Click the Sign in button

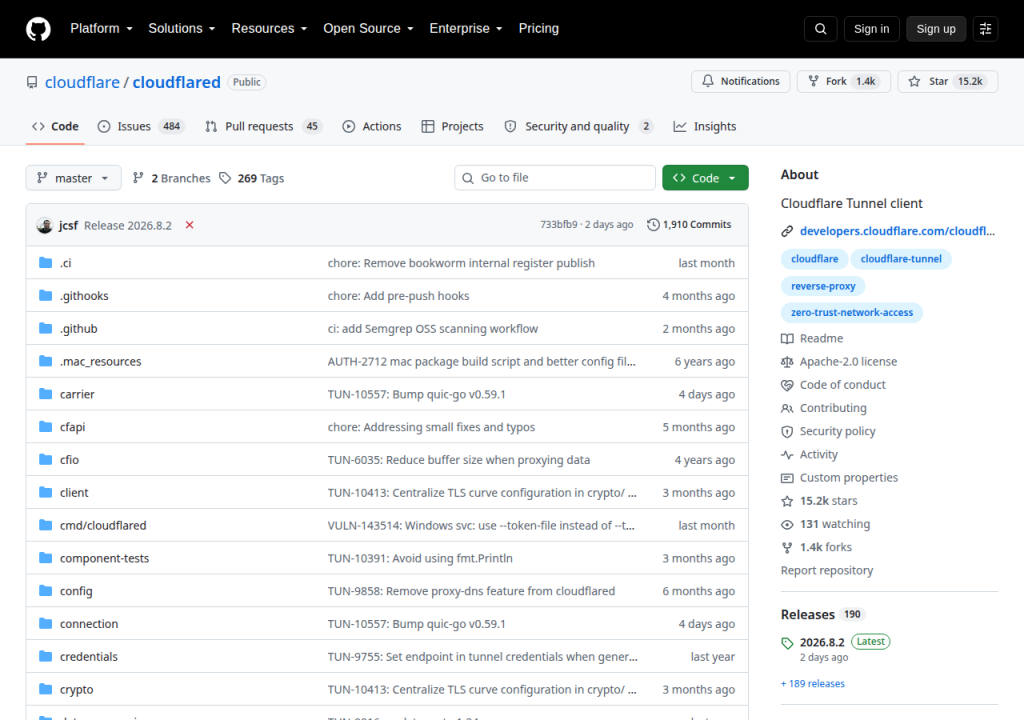(871, 29)
